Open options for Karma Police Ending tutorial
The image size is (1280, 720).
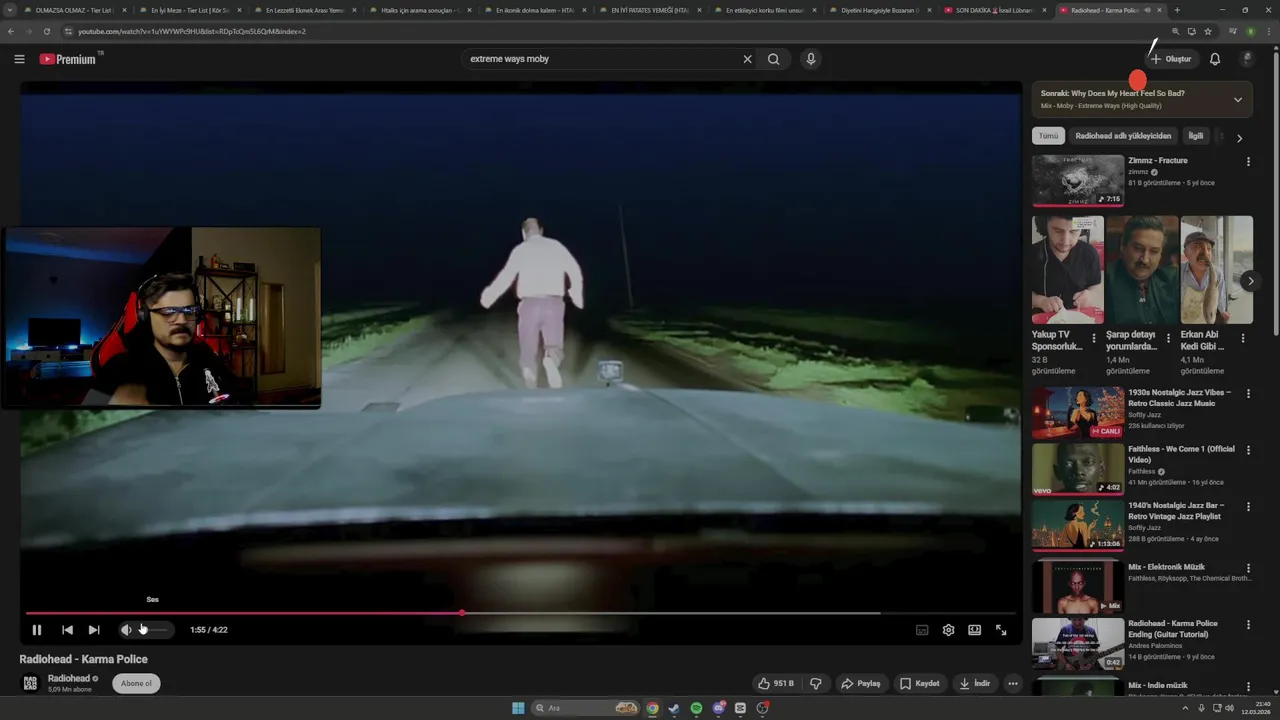tap(1248, 624)
